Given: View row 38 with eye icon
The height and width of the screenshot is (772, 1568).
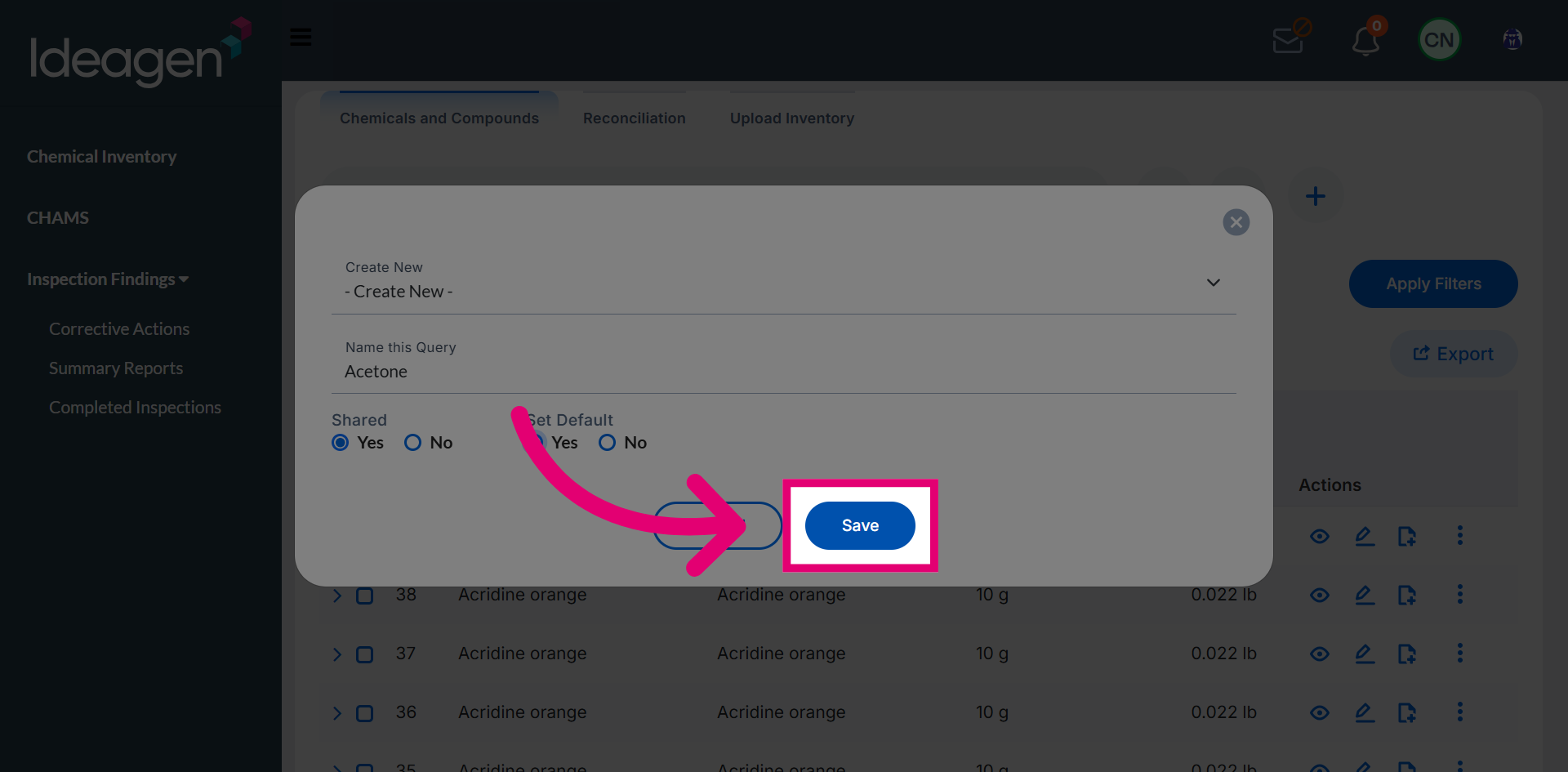Looking at the screenshot, I should 1320,596.
